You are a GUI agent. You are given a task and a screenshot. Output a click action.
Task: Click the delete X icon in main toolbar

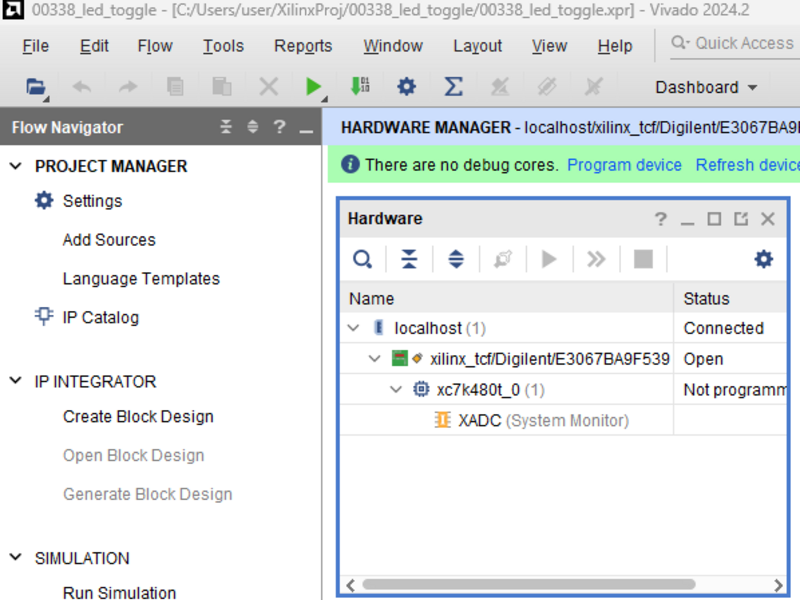pos(268,87)
